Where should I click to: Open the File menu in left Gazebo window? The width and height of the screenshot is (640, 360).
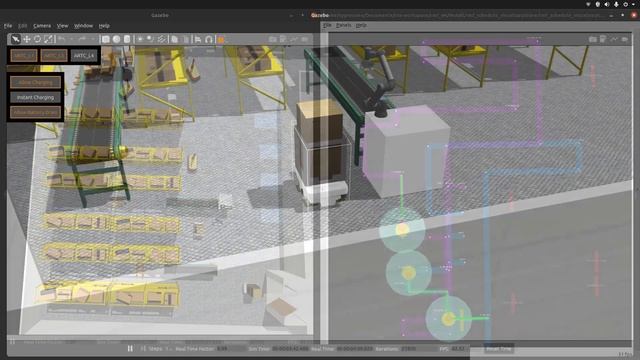coord(8,26)
